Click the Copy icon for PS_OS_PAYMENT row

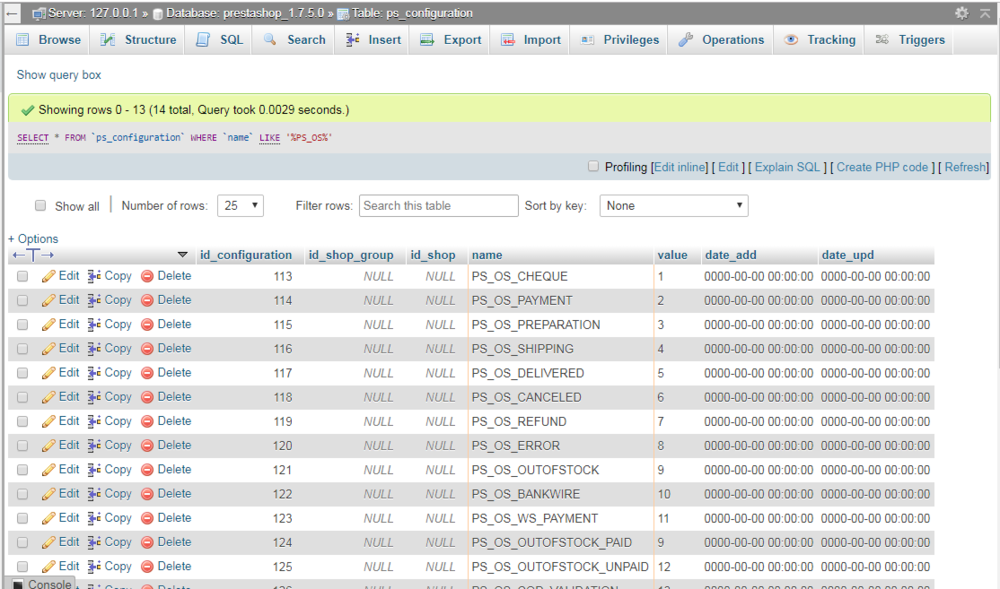tap(94, 300)
